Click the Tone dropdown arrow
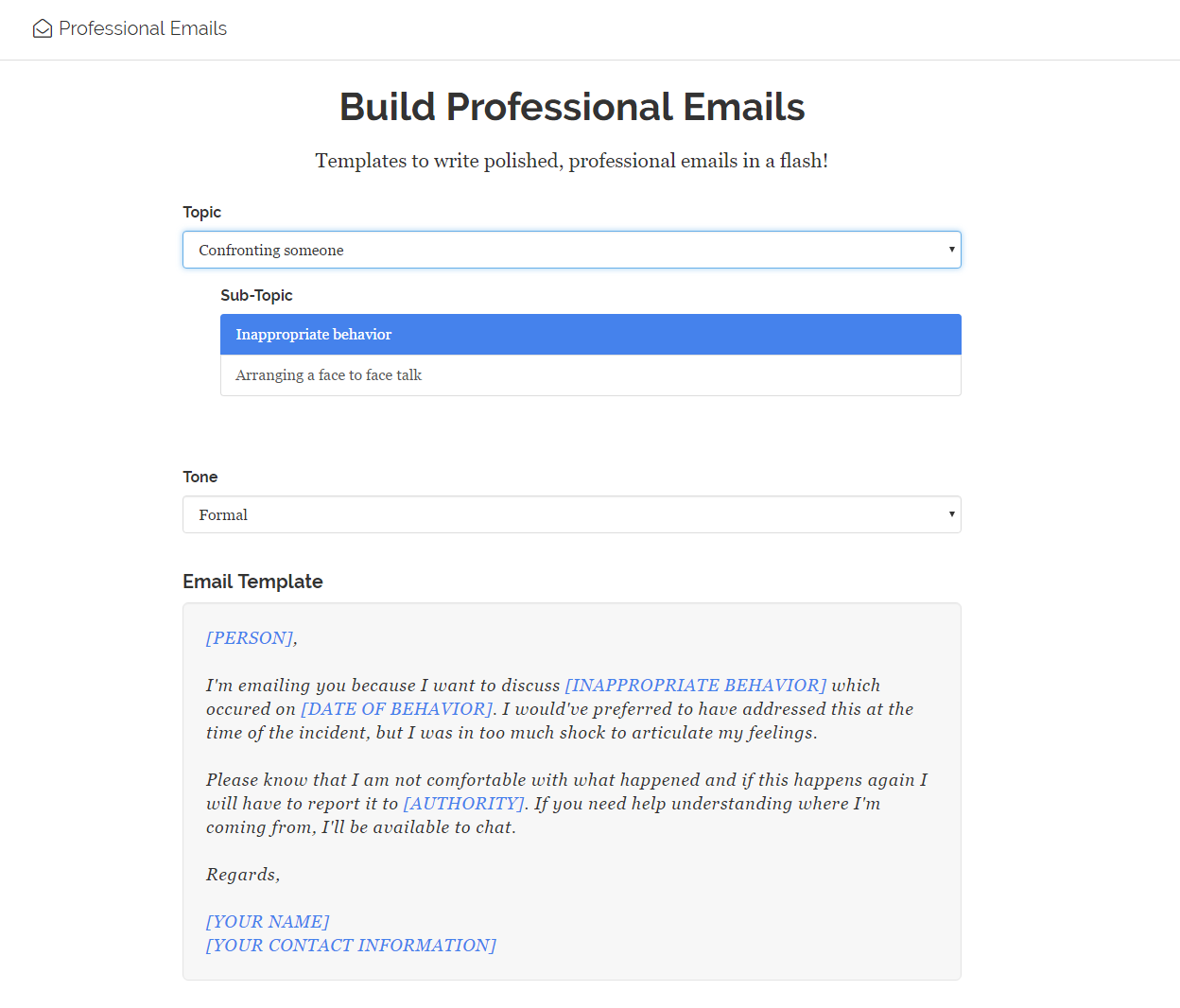 [x=951, y=513]
